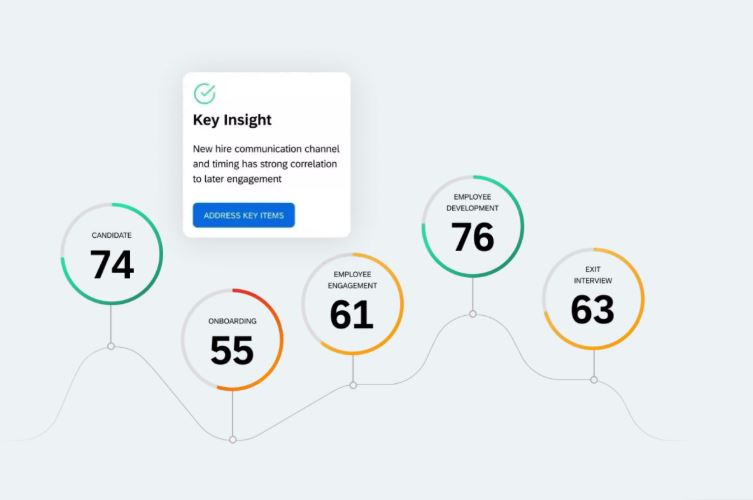Select the Onboarding score circle showing 55
This screenshot has width=753, height=500.
232,340
